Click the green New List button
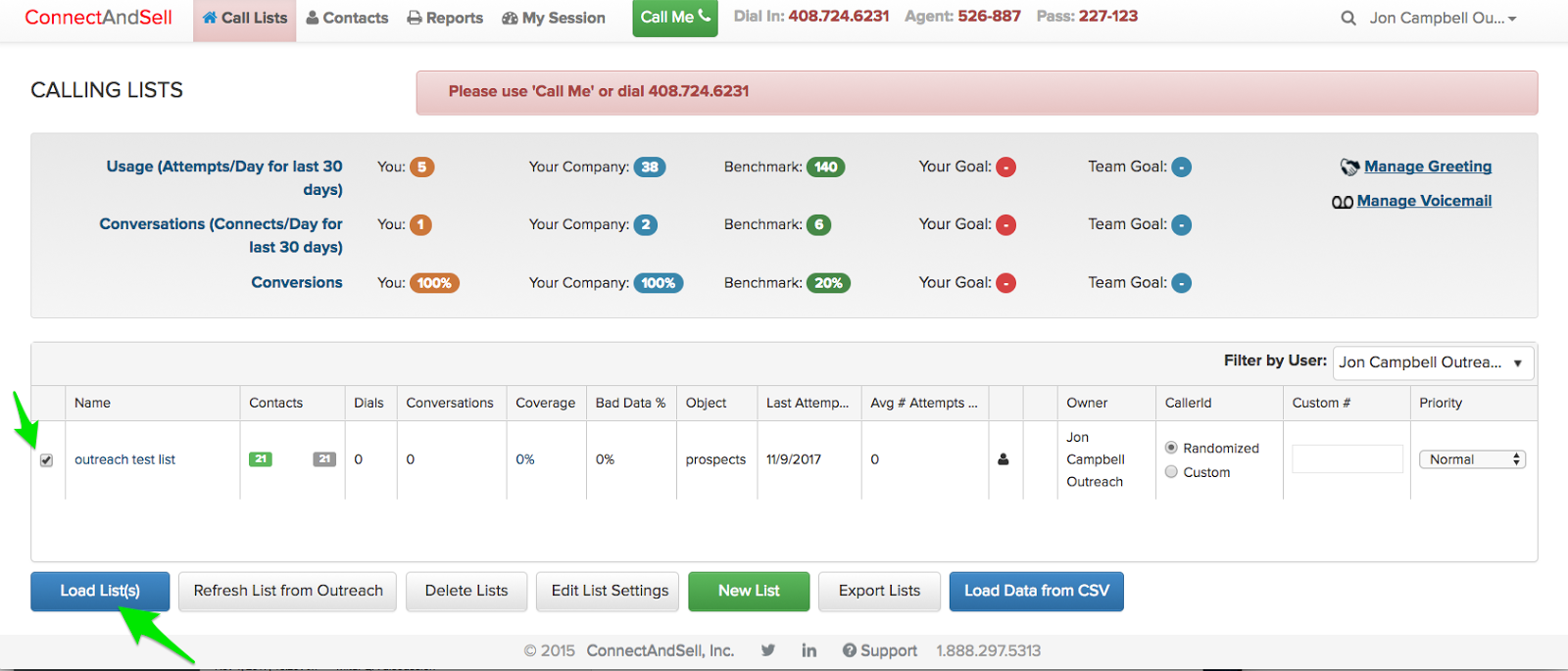 pyautogui.click(x=749, y=592)
